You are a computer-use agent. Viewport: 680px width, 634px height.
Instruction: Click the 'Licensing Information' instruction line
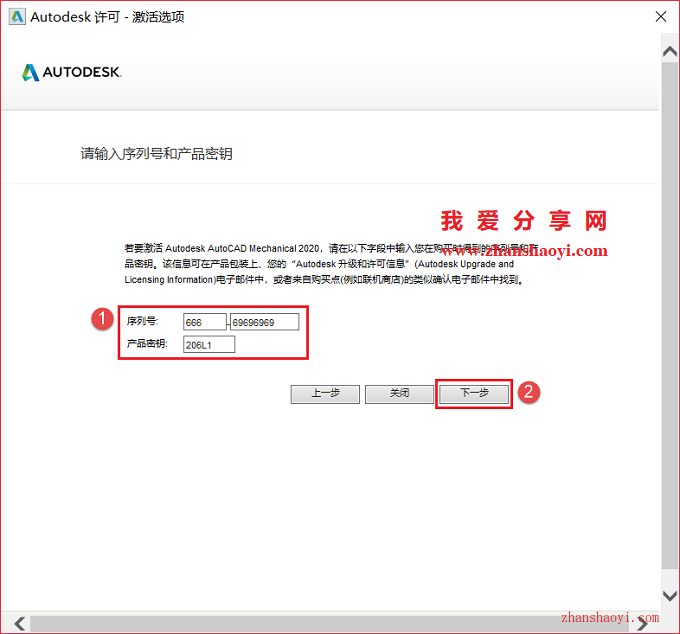tap(324, 280)
